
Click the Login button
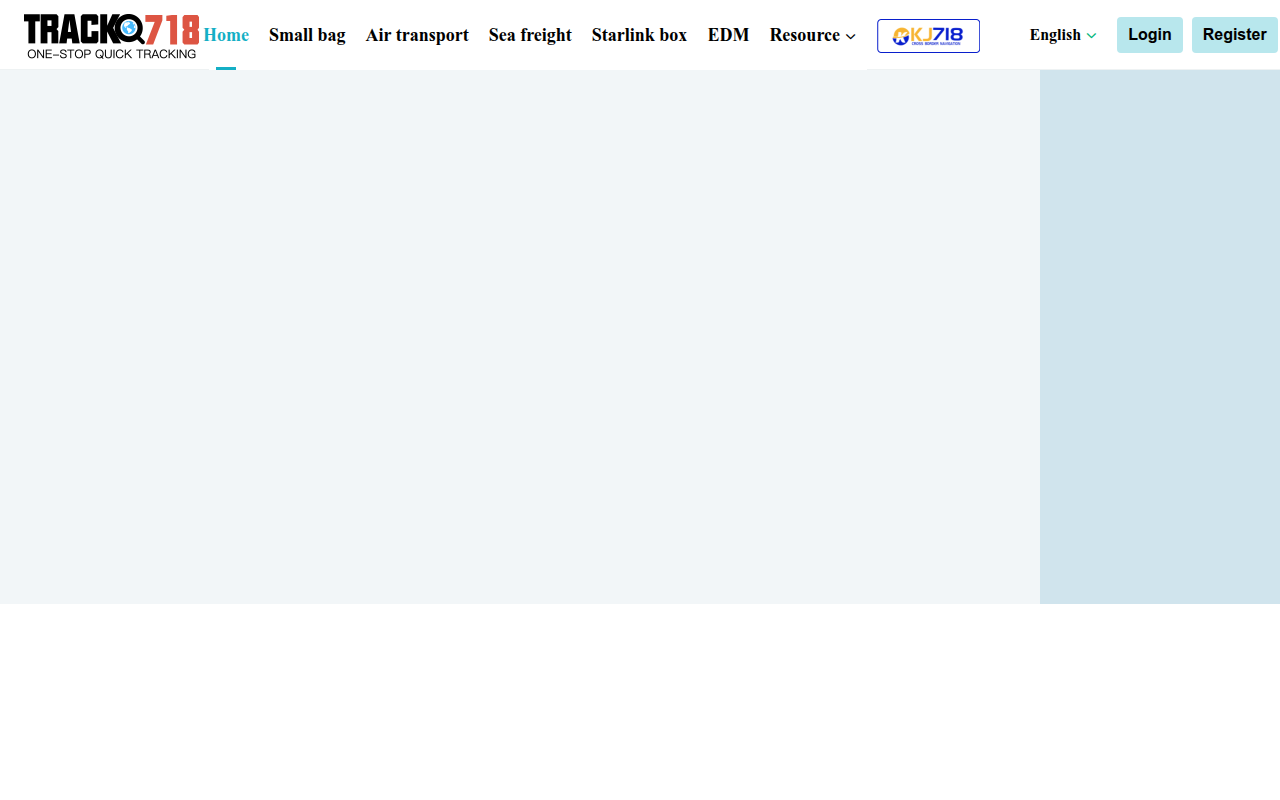tap(1150, 35)
